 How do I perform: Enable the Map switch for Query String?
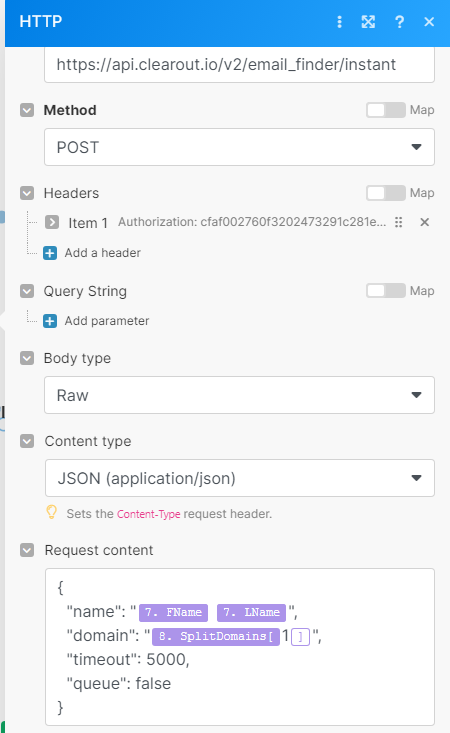click(386, 291)
